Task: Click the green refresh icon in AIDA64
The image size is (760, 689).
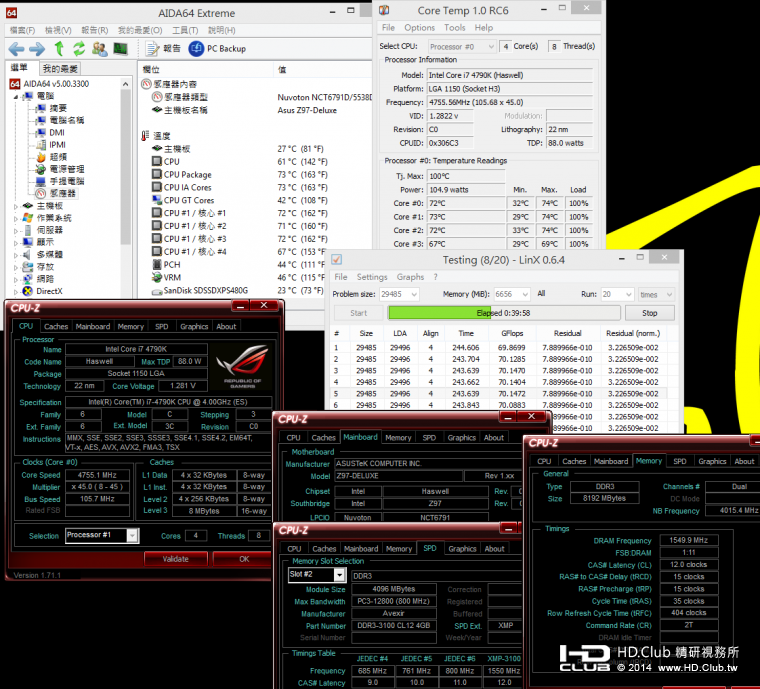Action: (79, 49)
